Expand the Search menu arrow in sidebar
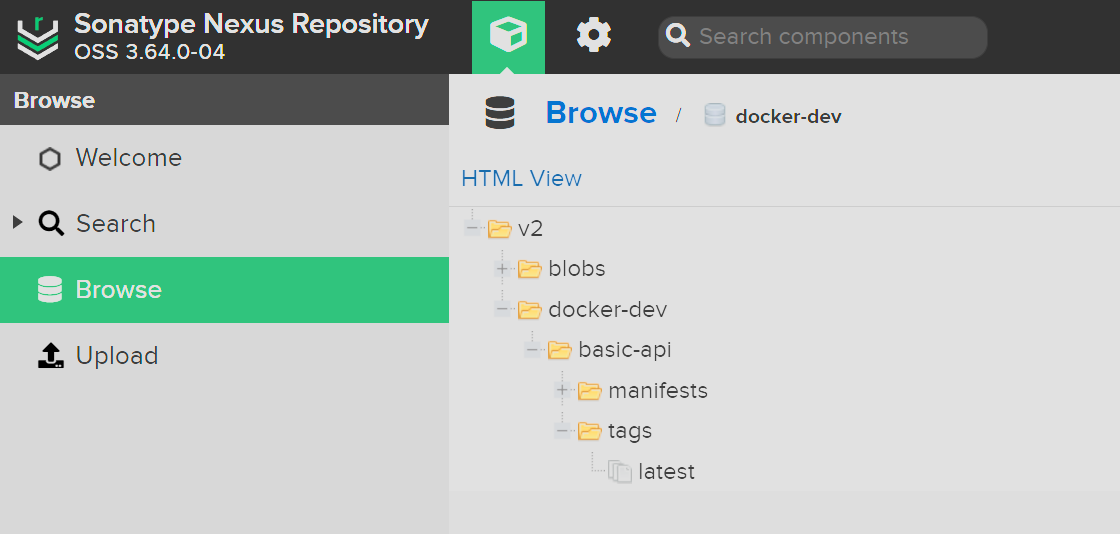This screenshot has height=534, width=1120. pos(19,223)
